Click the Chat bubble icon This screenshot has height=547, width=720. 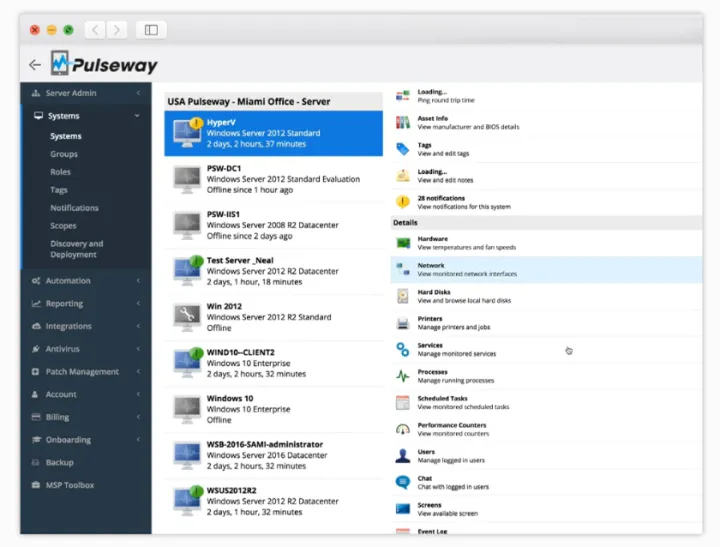403,482
